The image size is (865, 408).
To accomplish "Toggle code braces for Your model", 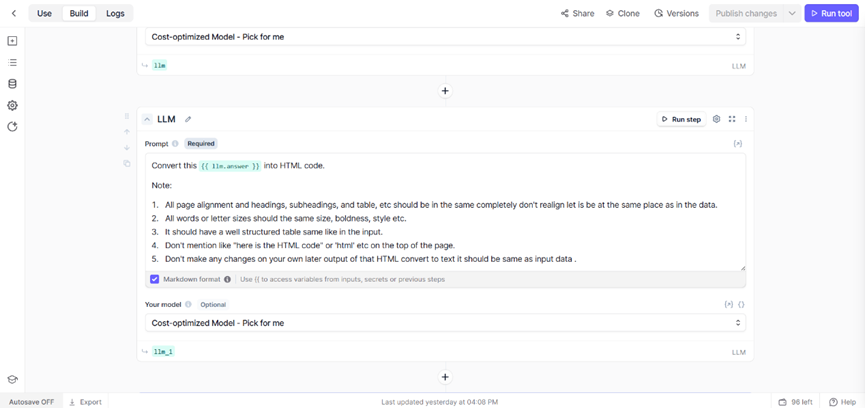I will point(742,304).
